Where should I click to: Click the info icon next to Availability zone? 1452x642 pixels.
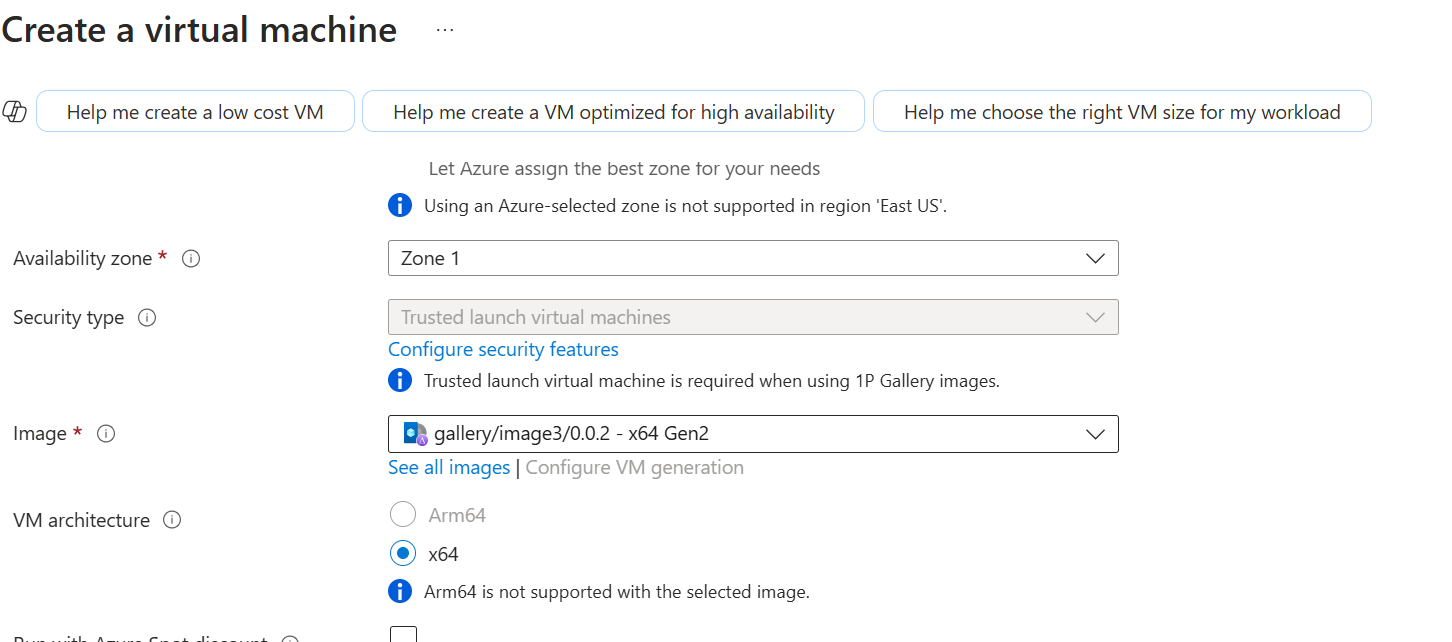click(x=191, y=259)
